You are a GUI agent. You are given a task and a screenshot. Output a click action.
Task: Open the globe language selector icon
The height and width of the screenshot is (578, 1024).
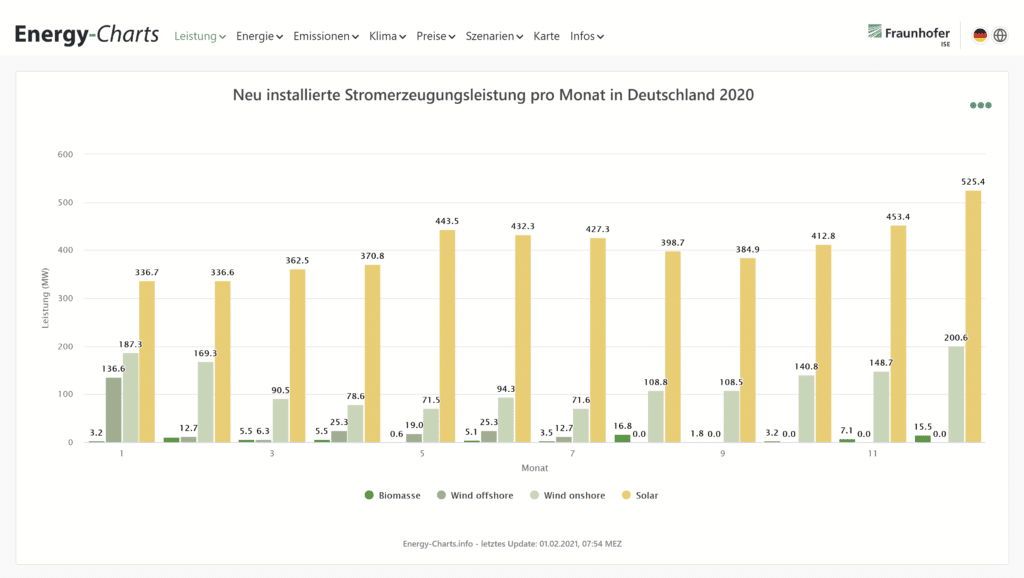(1000, 35)
